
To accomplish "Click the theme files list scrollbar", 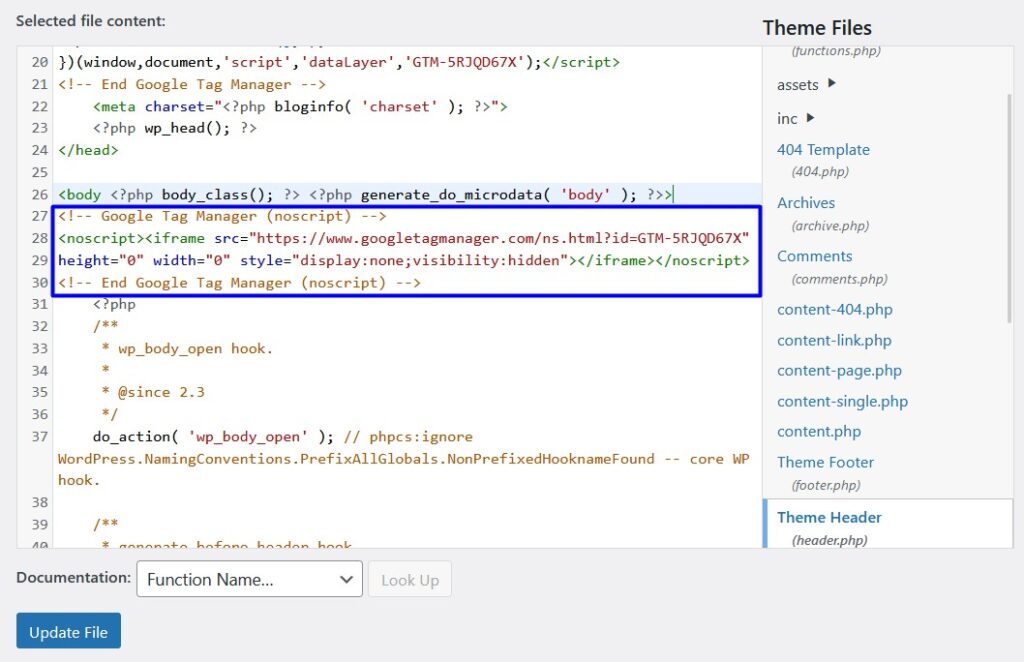I will 1009,209.
